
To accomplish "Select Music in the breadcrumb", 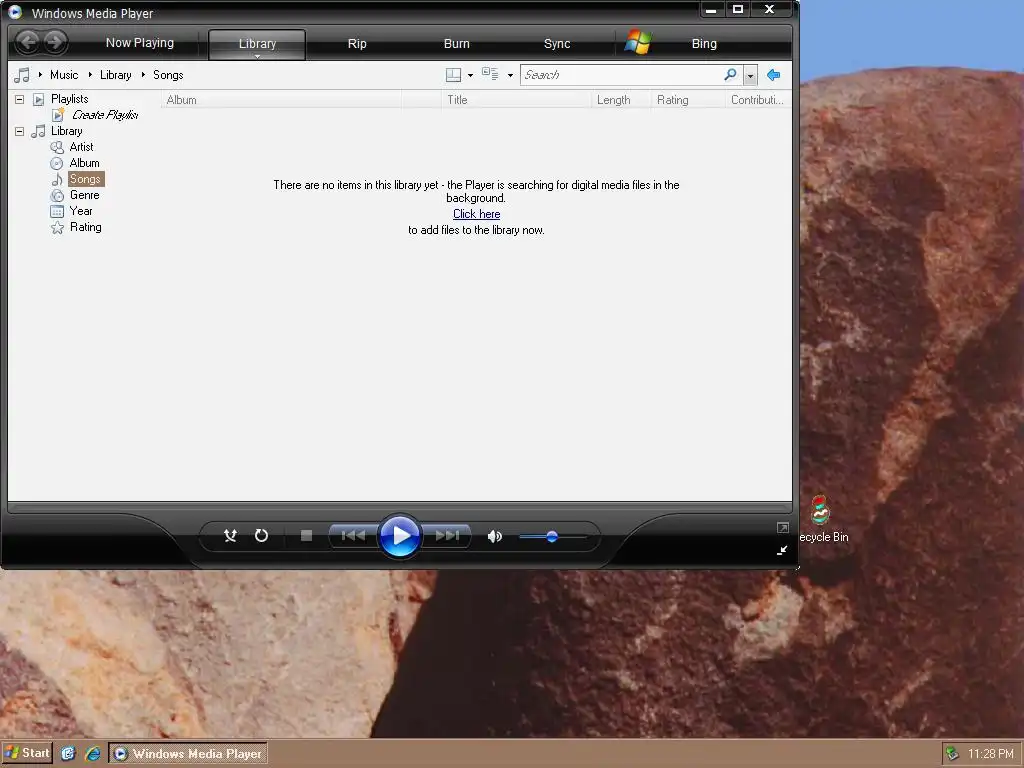I will pyautogui.click(x=64, y=75).
